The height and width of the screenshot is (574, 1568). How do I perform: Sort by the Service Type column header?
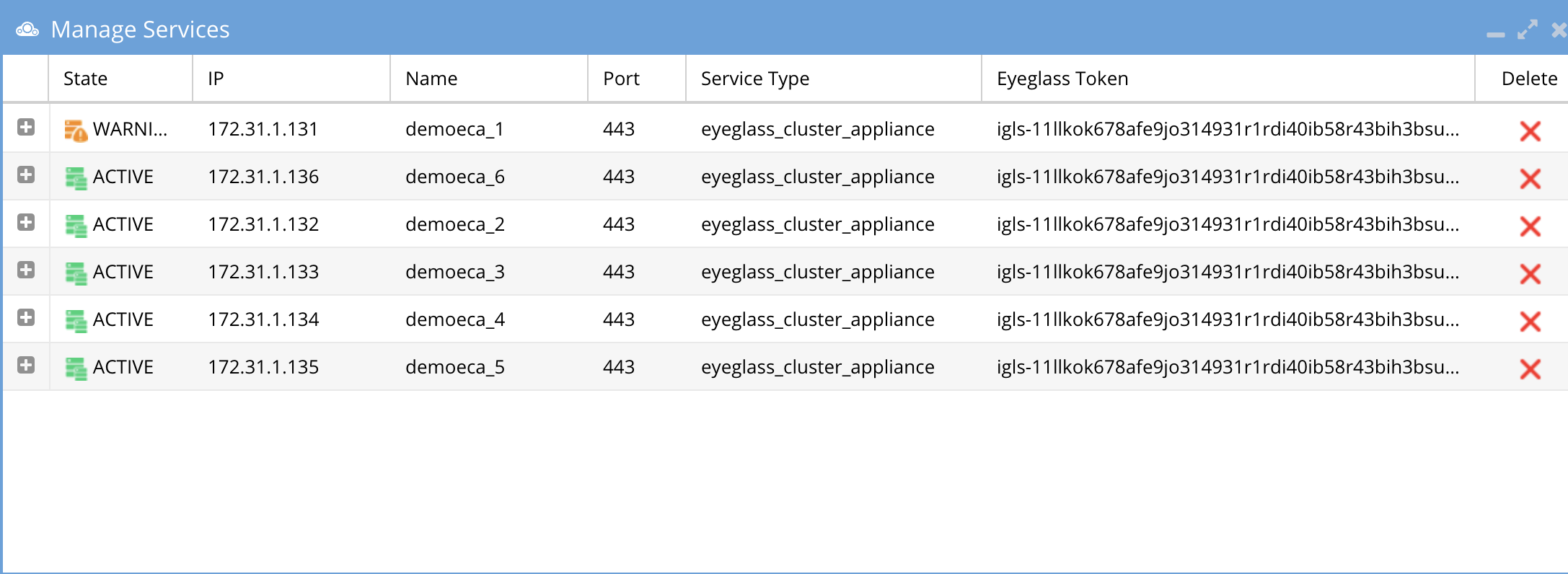(x=834, y=79)
